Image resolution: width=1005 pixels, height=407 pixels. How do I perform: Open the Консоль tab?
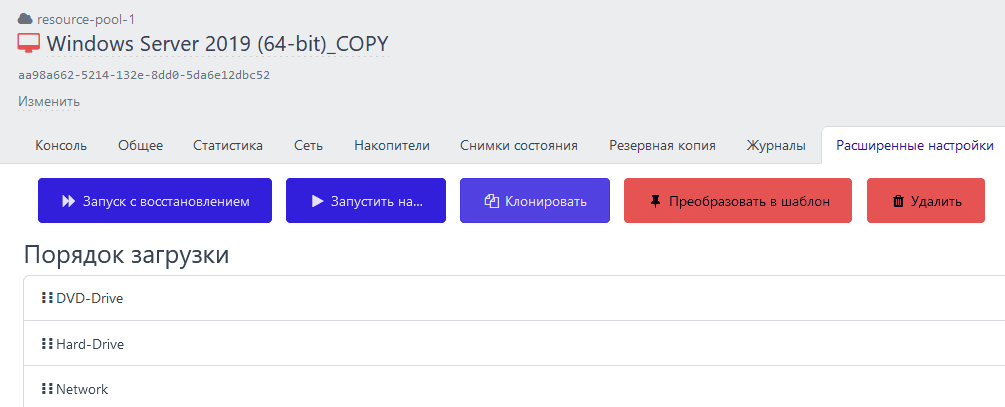click(61, 145)
